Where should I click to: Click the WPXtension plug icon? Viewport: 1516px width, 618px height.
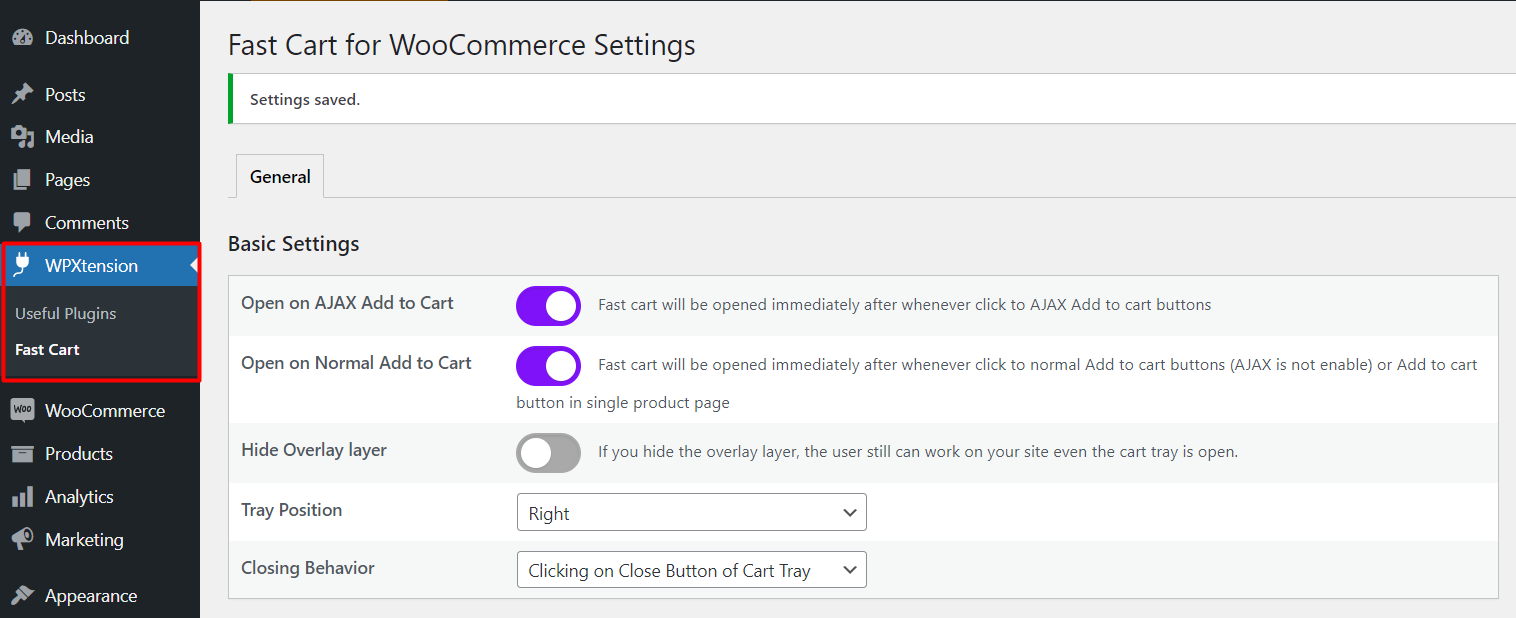coord(22,265)
